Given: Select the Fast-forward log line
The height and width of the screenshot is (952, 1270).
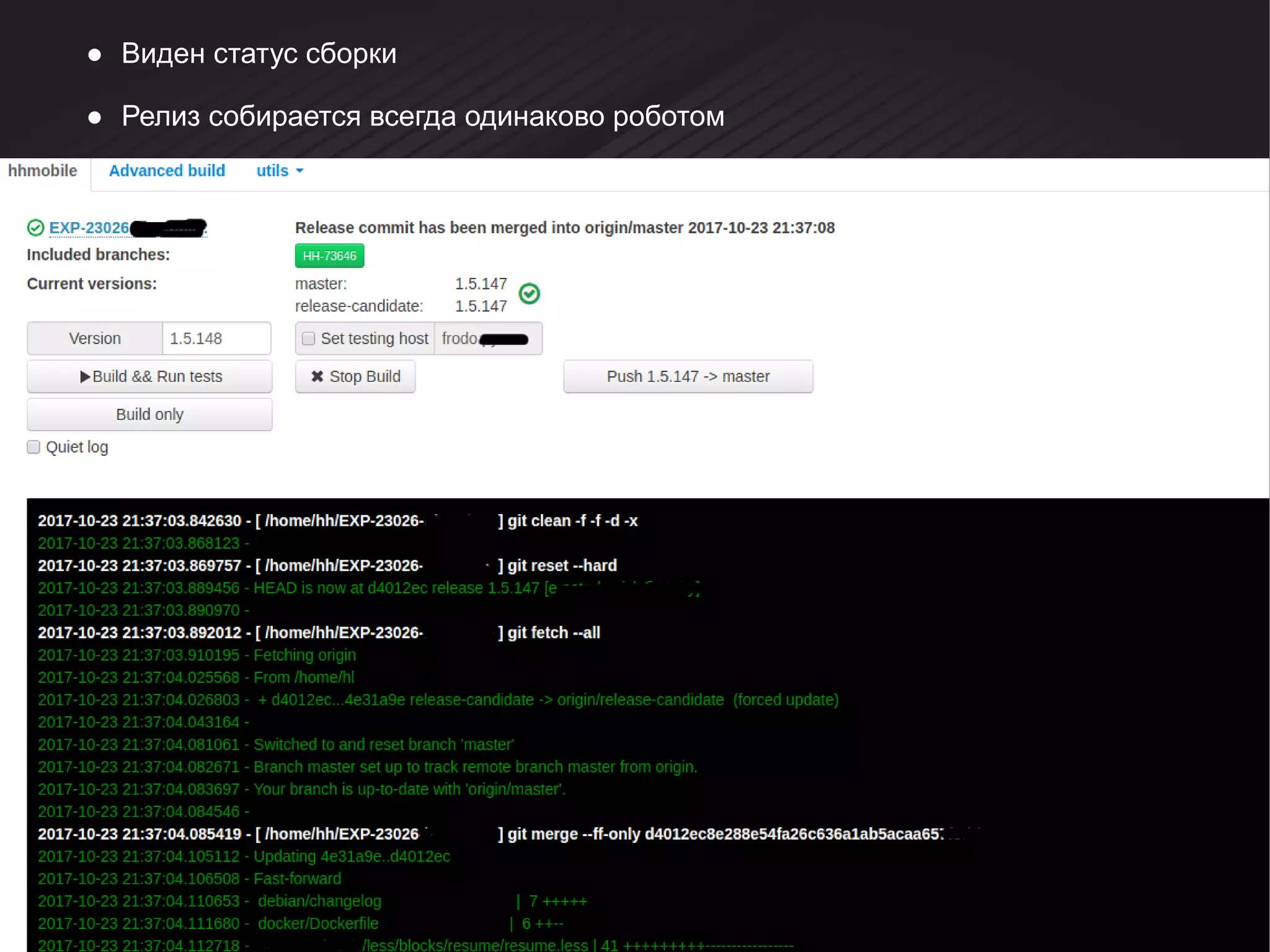Looking at the screenshot, I should click(x=190, y=878).
